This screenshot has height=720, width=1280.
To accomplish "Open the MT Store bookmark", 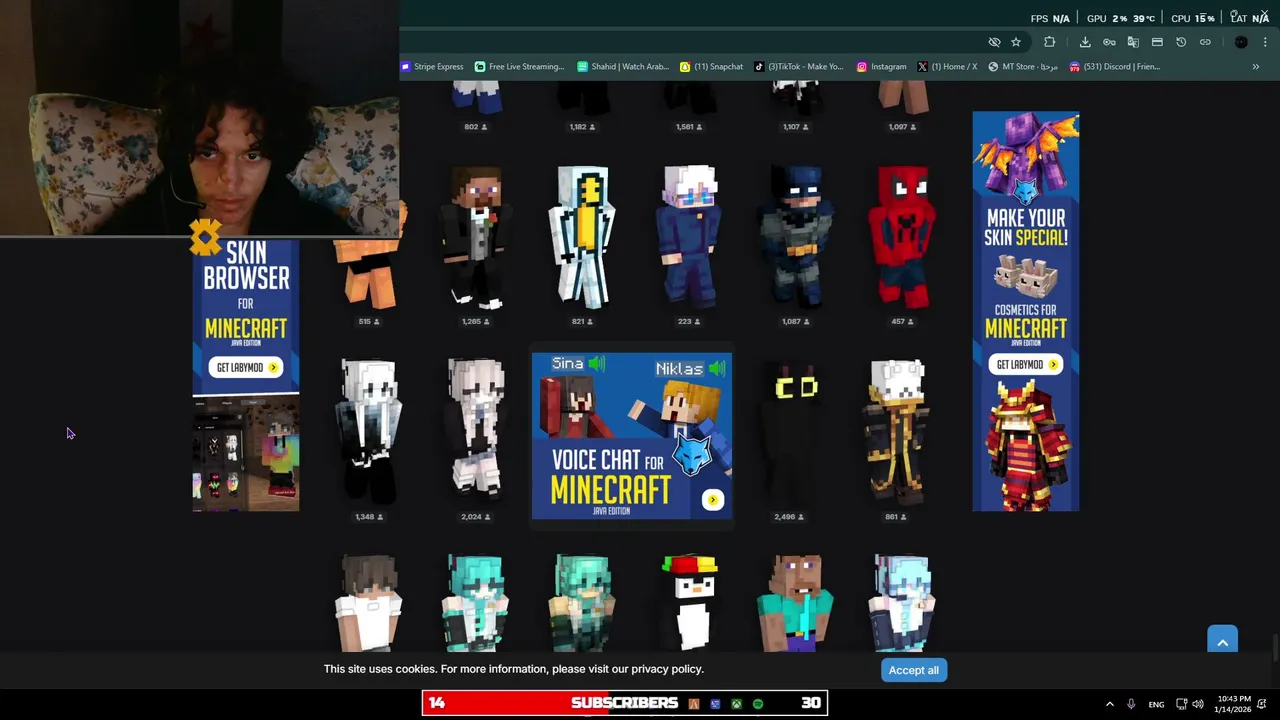I will pyautogui.click(x=1023, y=67).
